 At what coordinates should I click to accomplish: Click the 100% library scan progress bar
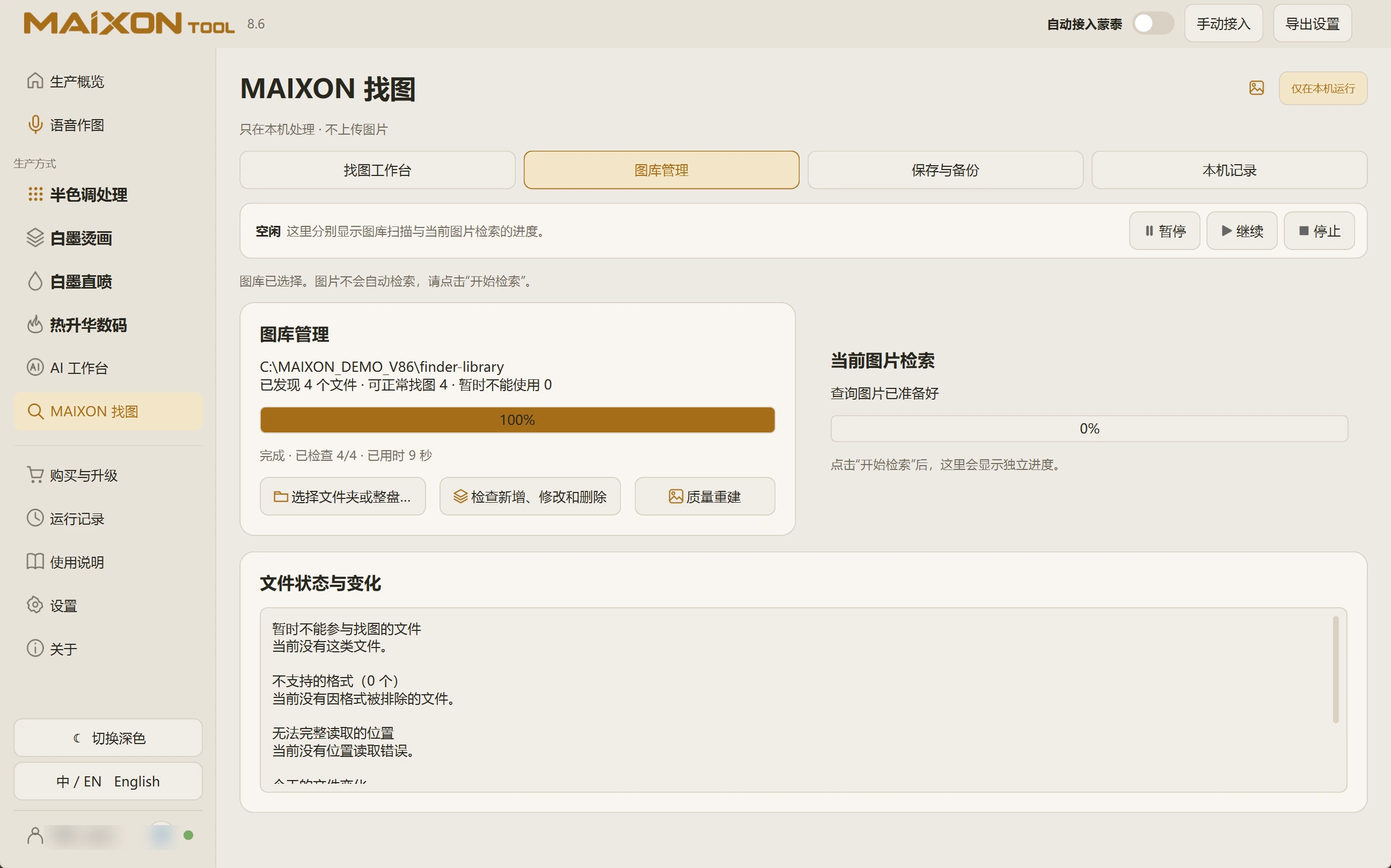pos(517,420)
